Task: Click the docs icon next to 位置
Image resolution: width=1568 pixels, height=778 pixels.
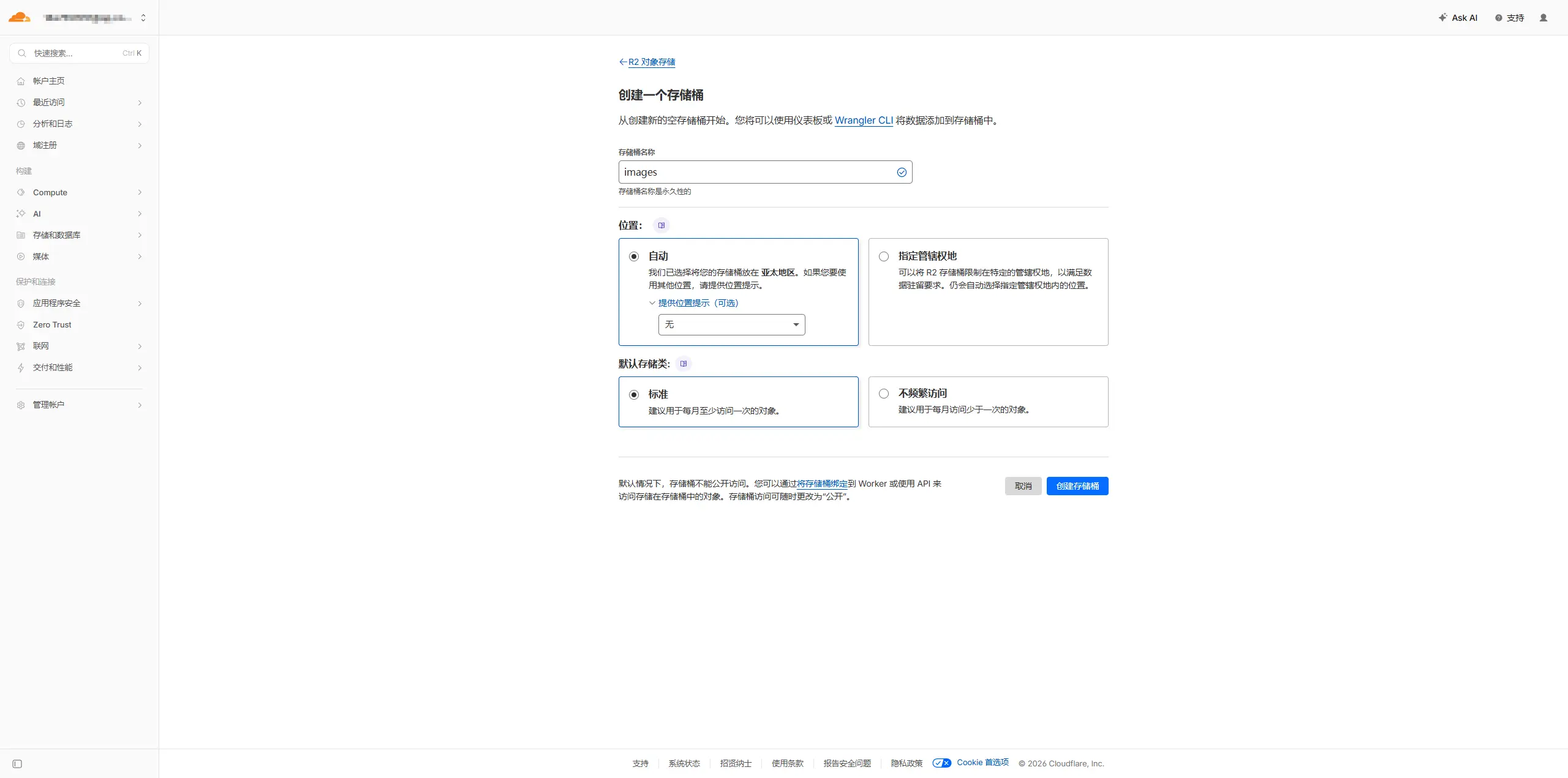Action: 661,225
